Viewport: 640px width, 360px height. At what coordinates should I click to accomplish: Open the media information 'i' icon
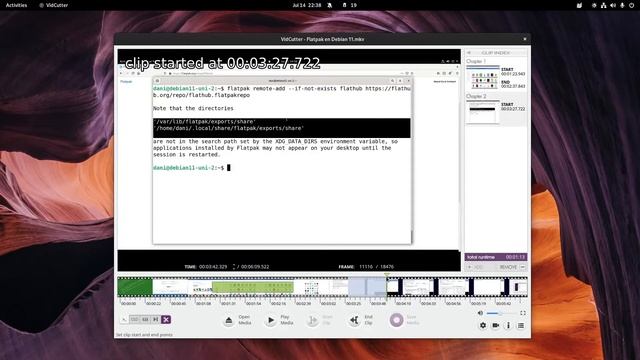click(x=508, y=325)
